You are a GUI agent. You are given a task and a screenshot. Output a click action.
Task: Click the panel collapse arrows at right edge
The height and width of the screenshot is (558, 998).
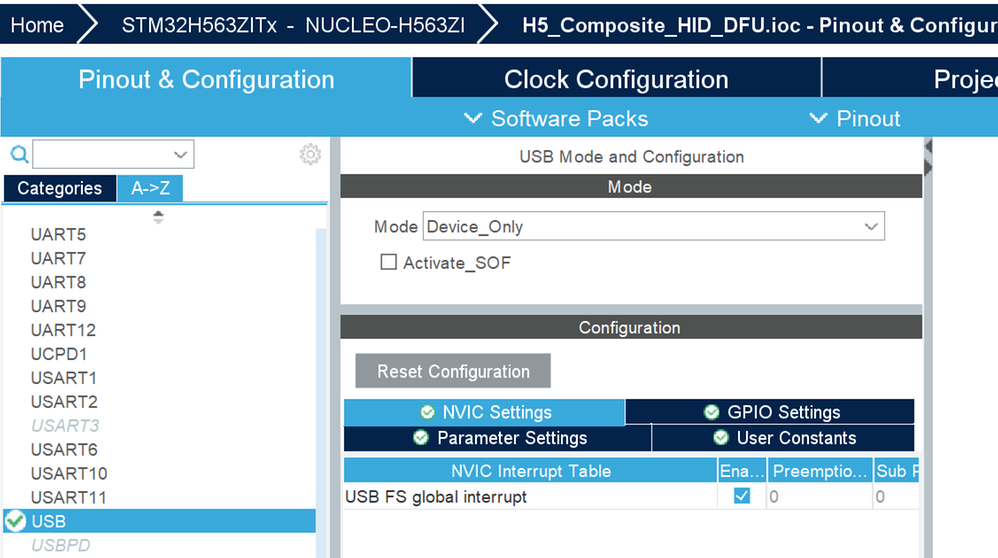pos(928,157)
